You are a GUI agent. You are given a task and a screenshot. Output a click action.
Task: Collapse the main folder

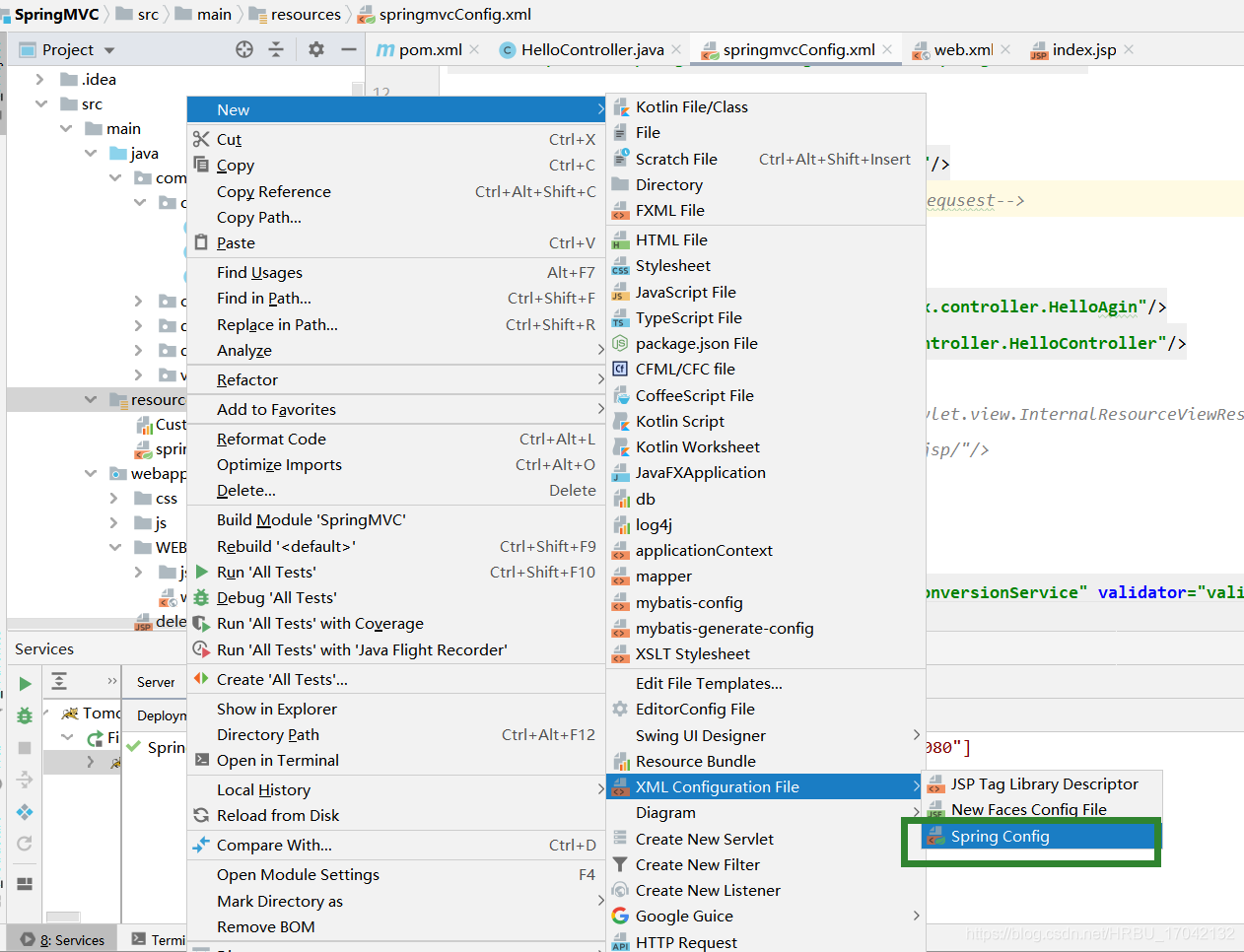tap(66, 128)
